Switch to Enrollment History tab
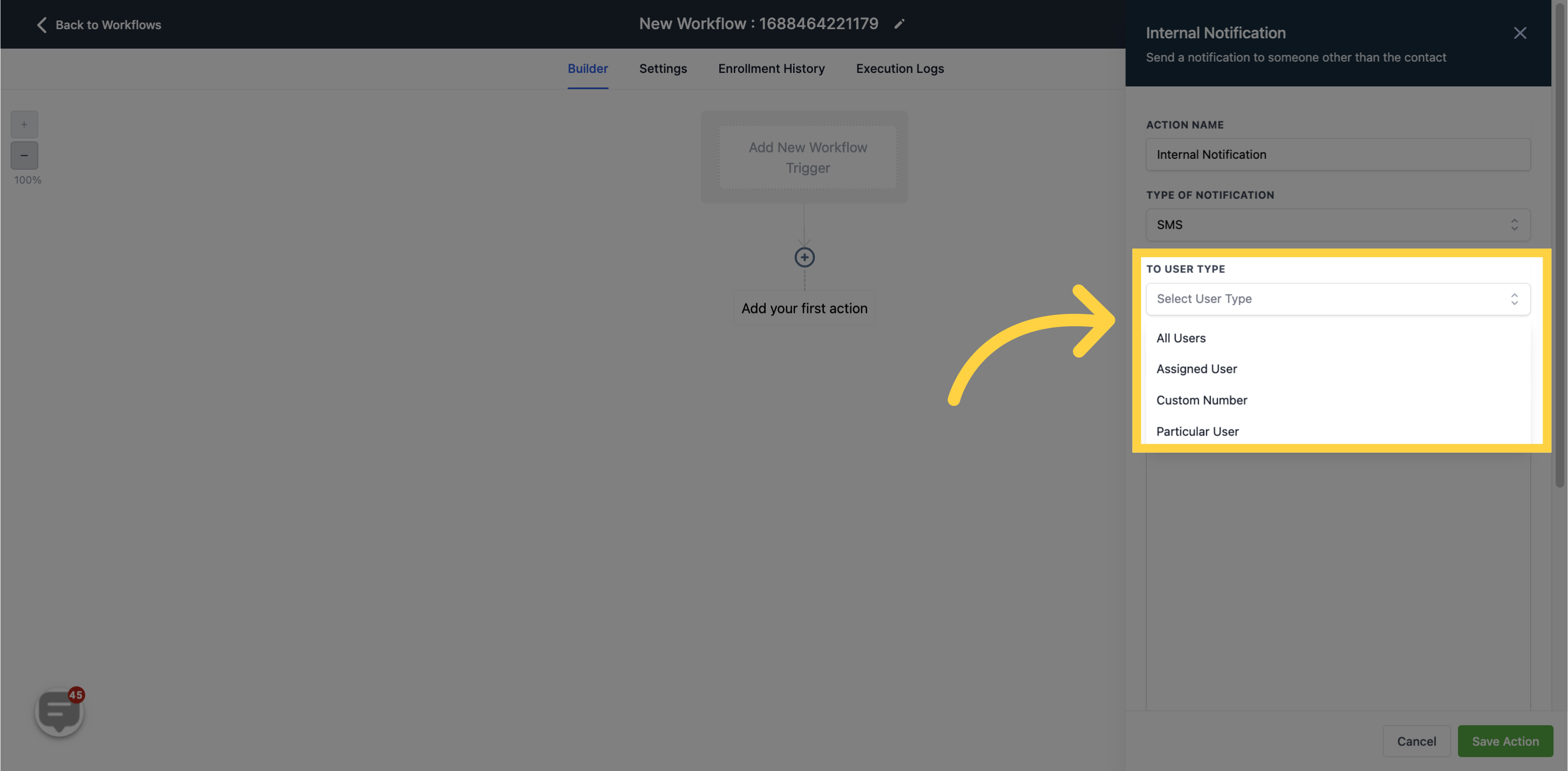The height and width of the screenshot is (771, 1568). [x=771, y=69]
